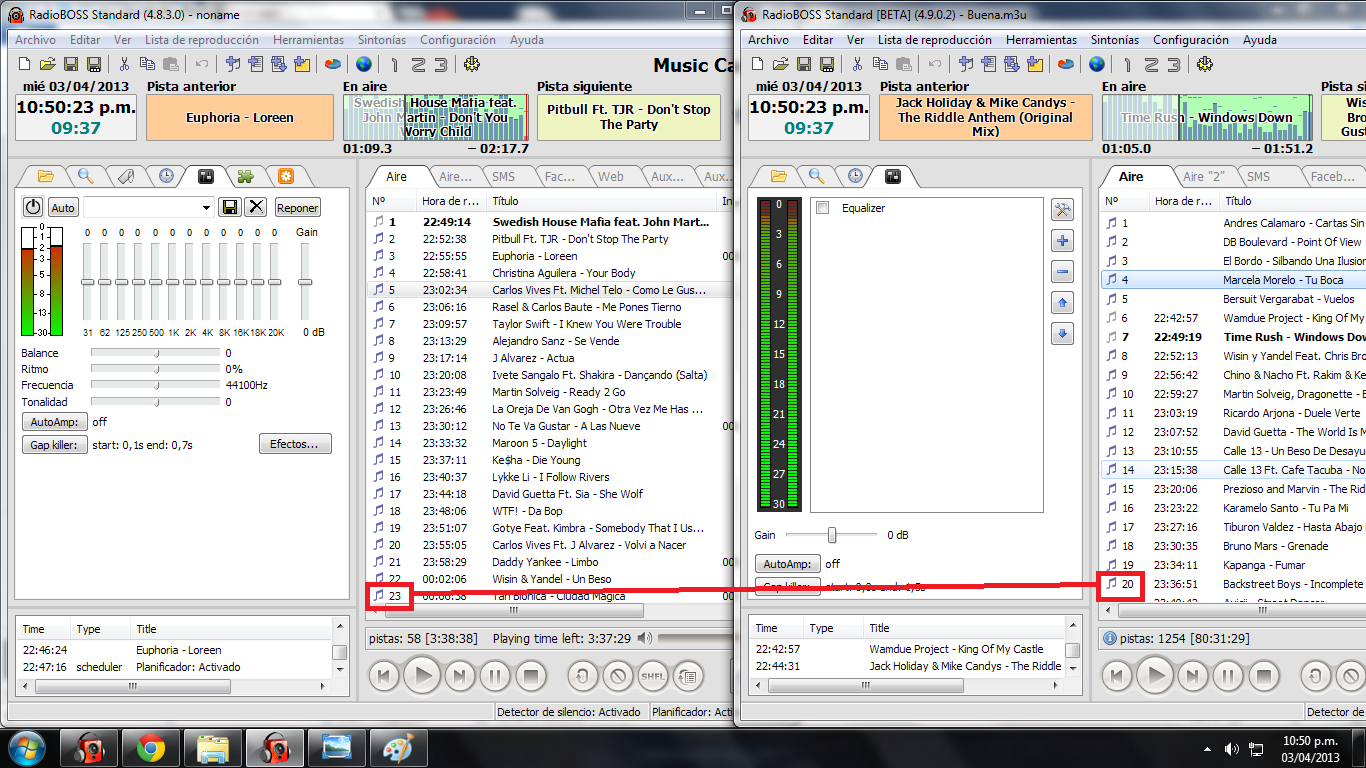
Task: Toggle Auto equalizer button in left window
Action: [x=63, y=208]
